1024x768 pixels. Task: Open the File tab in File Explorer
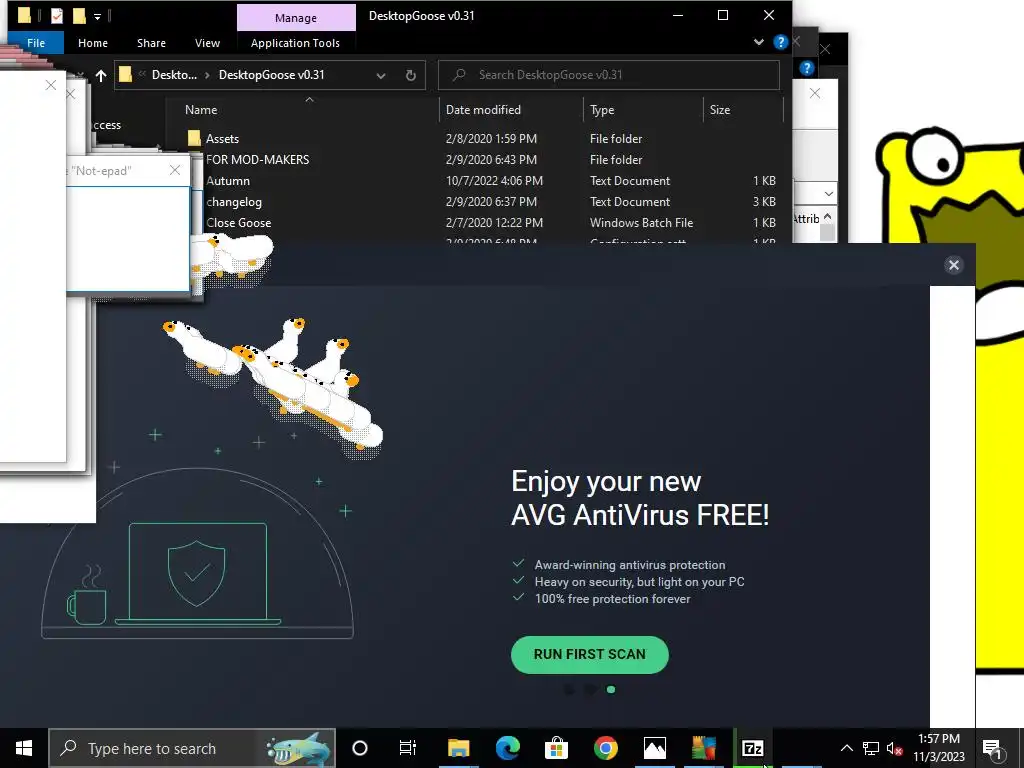(36, 43)
